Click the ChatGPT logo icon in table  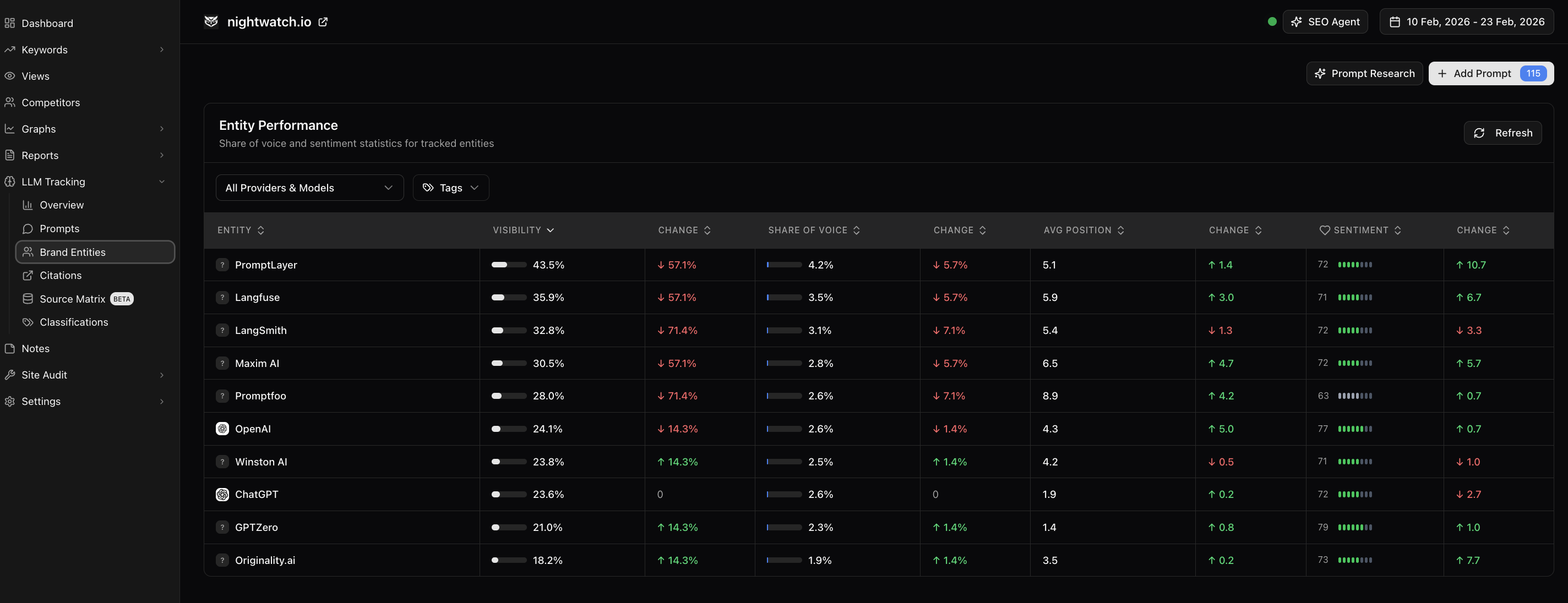pyautogui.click(x=222, y=494)
